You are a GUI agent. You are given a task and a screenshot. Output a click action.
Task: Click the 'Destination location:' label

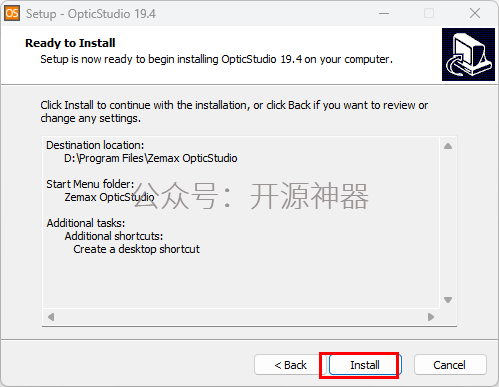coord(95,145)
